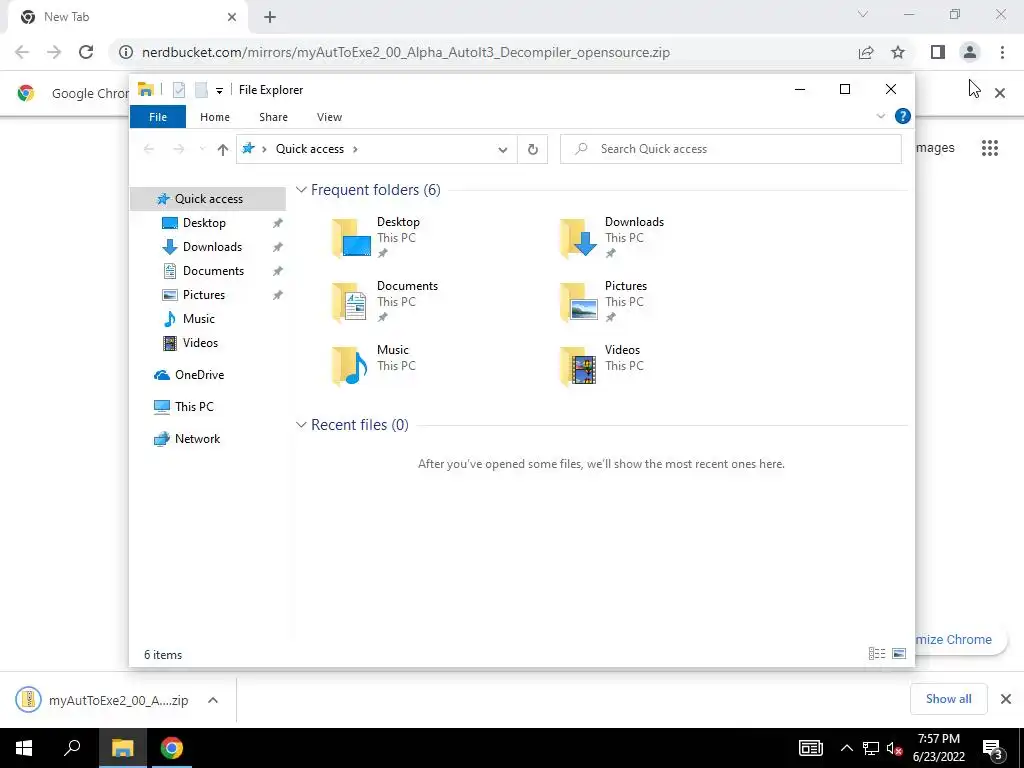Collapse the Recent files section

click(x=301, y=425)
